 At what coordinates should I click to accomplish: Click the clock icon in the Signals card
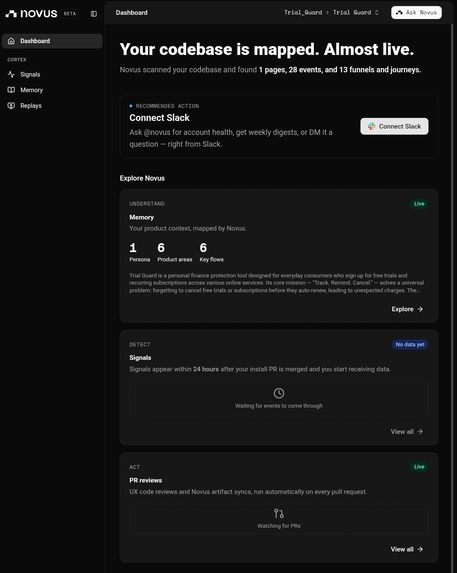coord(279,393)
